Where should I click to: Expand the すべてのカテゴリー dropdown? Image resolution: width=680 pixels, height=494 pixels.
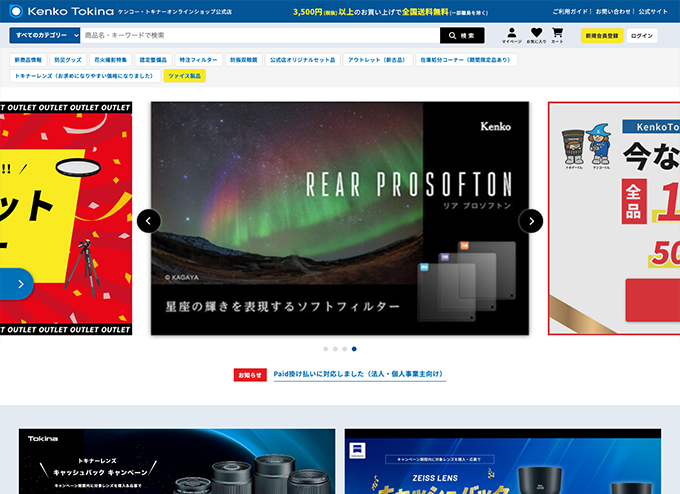(x=43, y=36)
